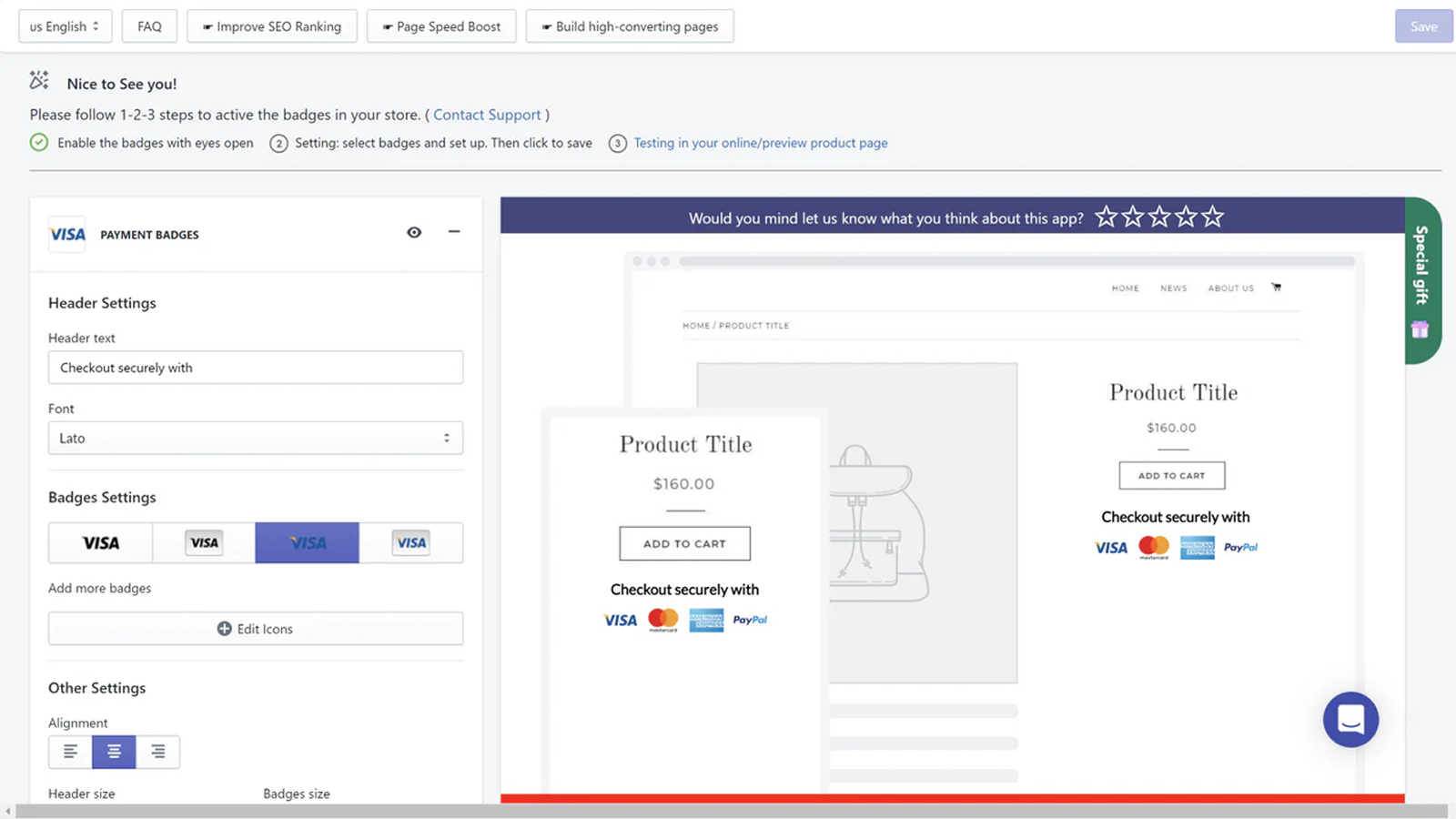Screen dimensions: 1456x819
Task: Select the plain black VISA badge style
Action: (101, 543)
